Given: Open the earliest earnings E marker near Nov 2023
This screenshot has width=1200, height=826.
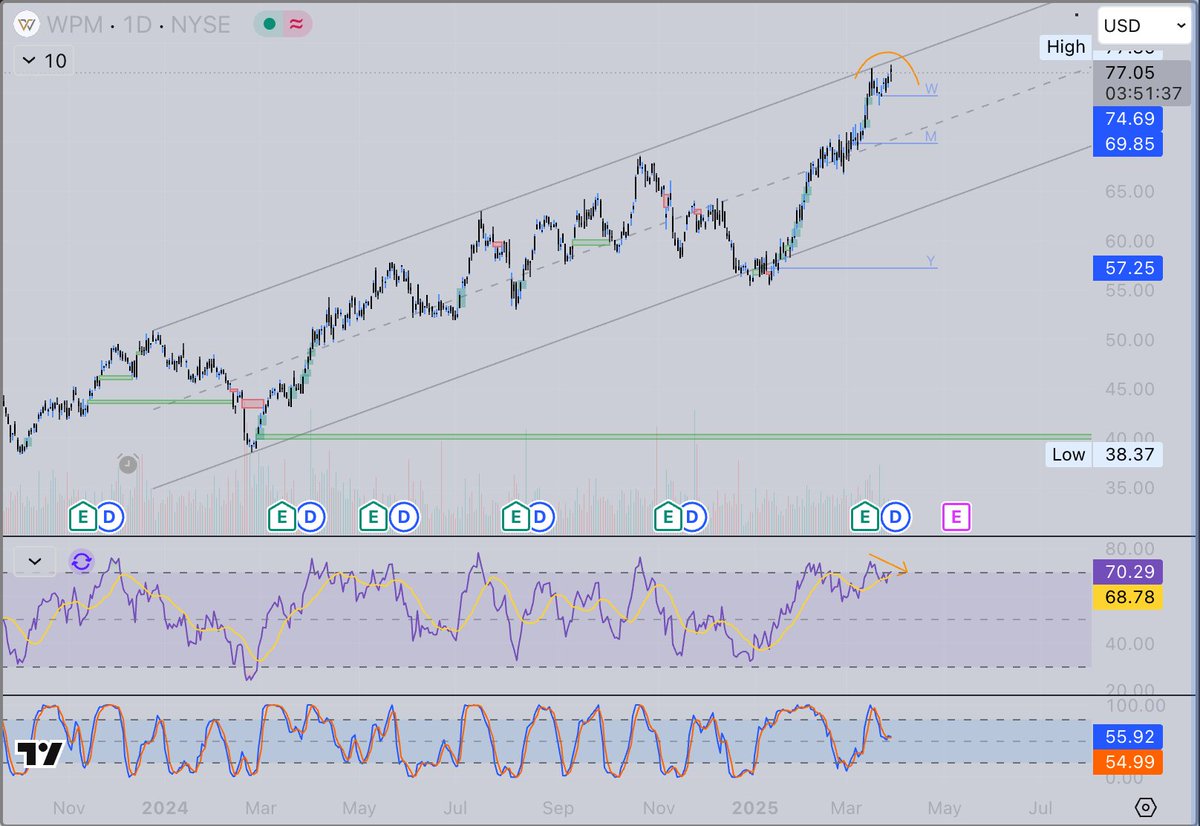Looking at the screenshot, I should (82, 517).
